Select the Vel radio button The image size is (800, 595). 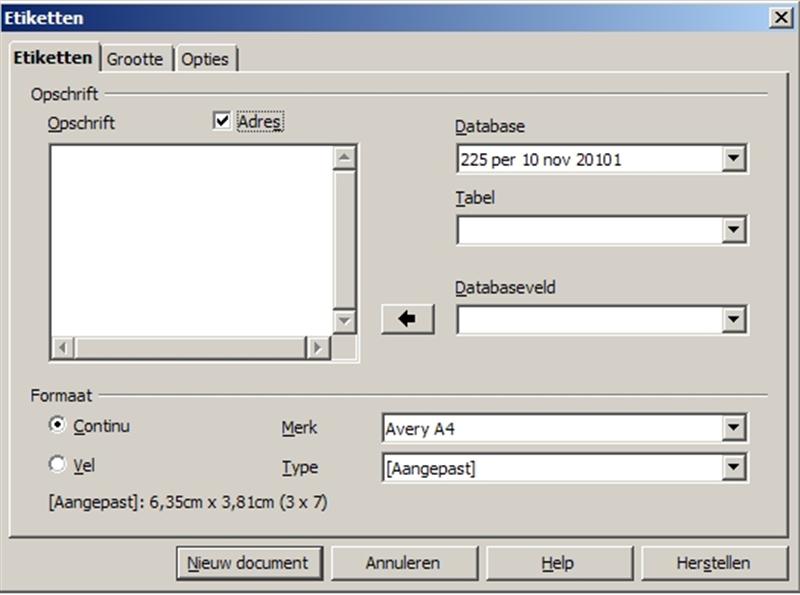[x=58, y=465]
